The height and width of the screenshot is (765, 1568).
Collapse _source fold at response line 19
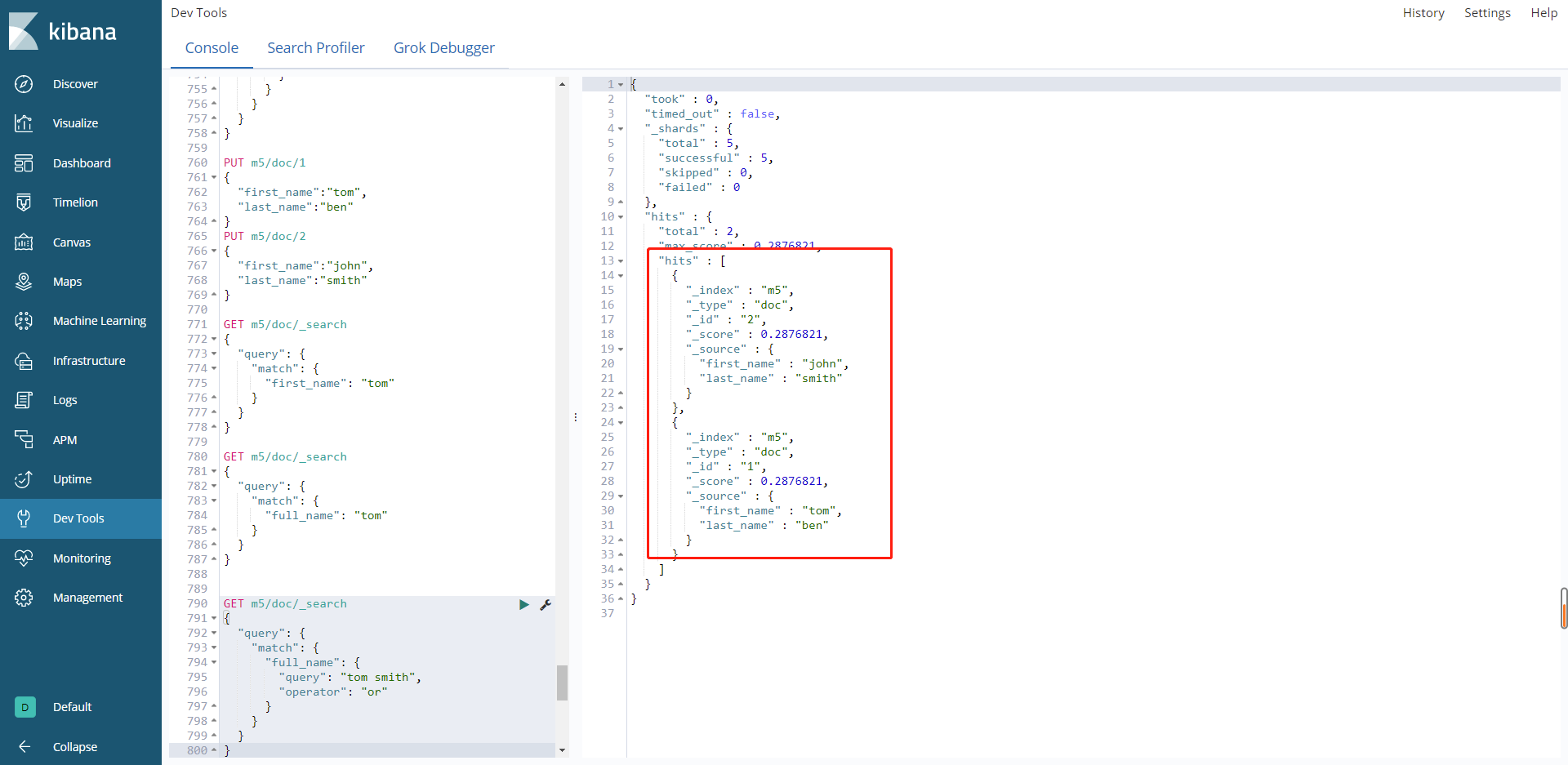point(621,349)
